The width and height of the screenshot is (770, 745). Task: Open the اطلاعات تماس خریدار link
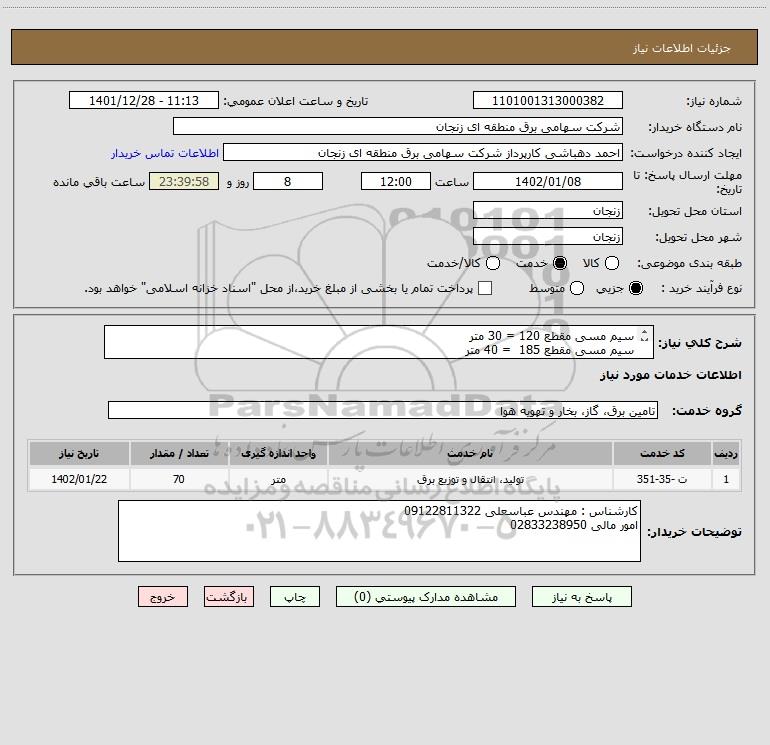[165, 153]
